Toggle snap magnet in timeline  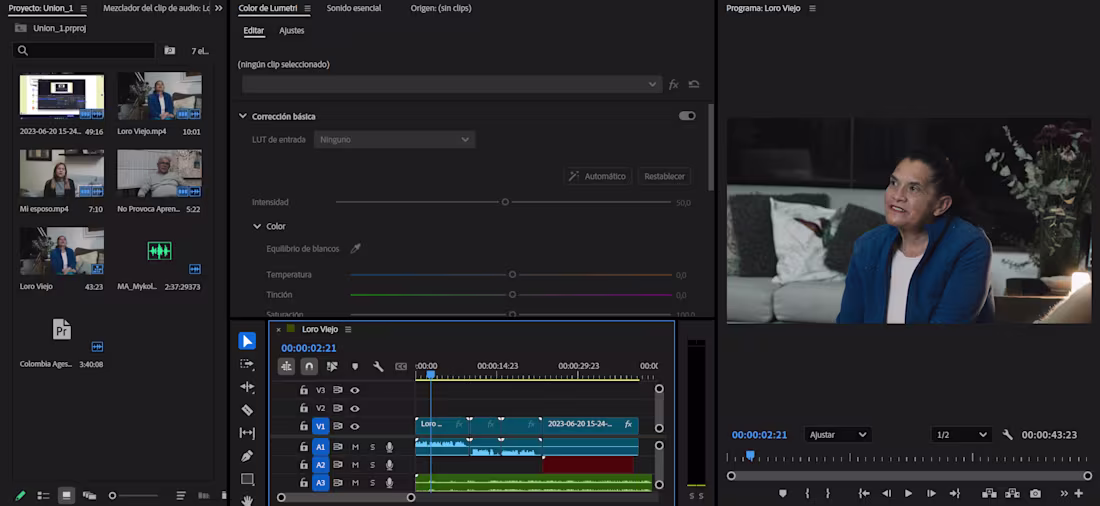pos(309,366)
